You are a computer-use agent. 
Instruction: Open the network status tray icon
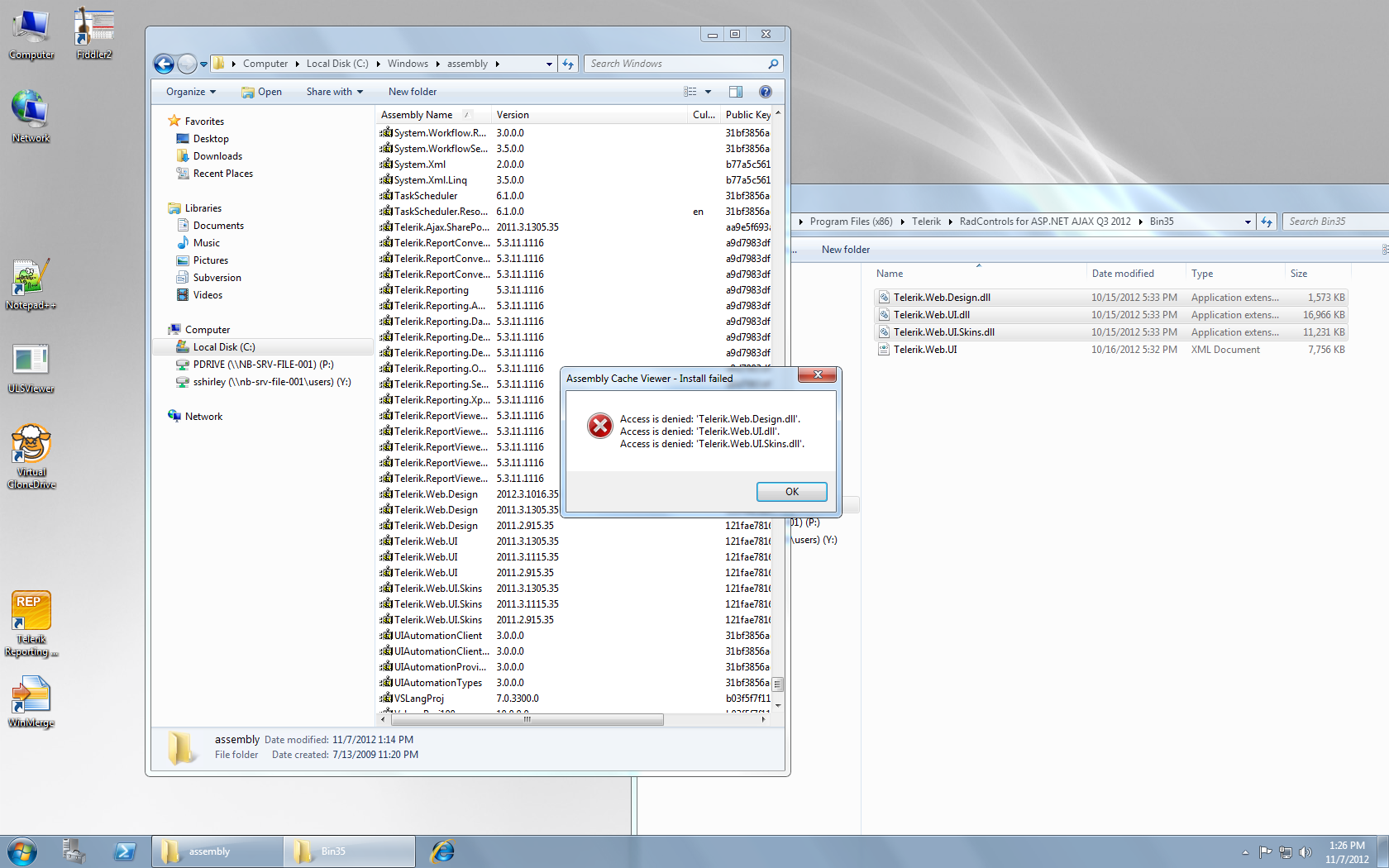[1286, 852]
